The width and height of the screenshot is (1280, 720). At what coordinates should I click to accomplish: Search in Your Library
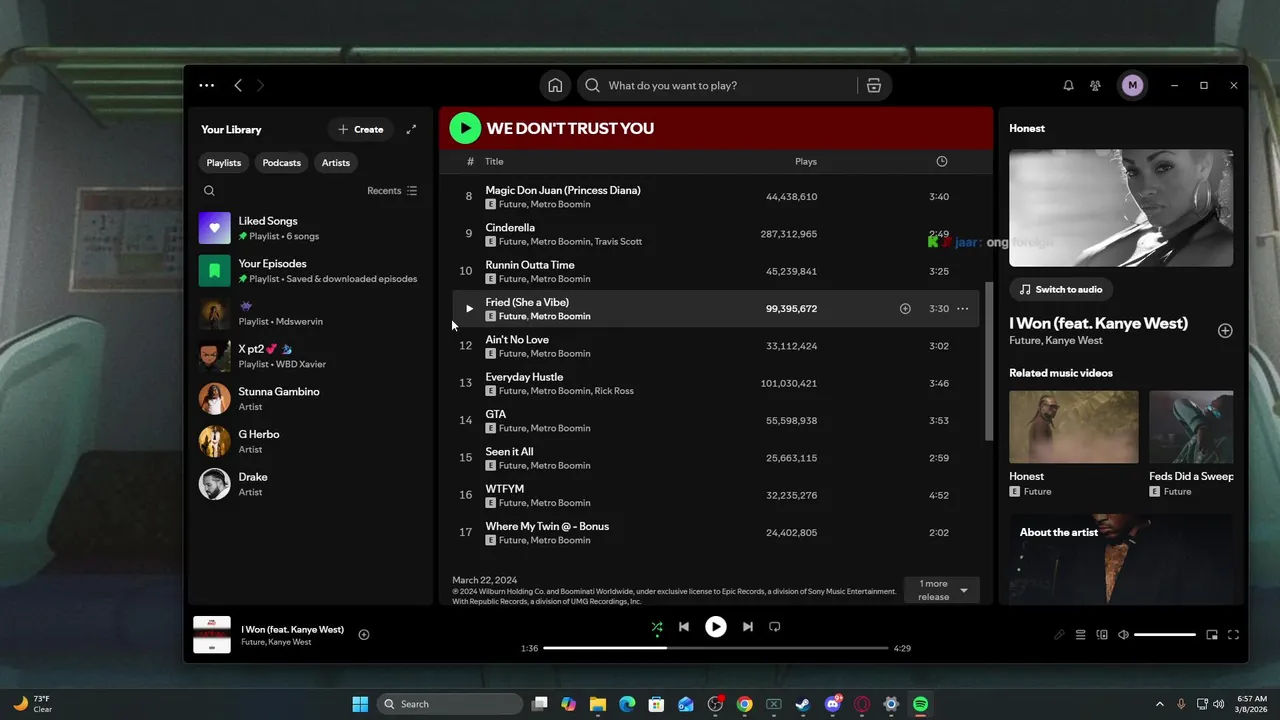(209, 191)
